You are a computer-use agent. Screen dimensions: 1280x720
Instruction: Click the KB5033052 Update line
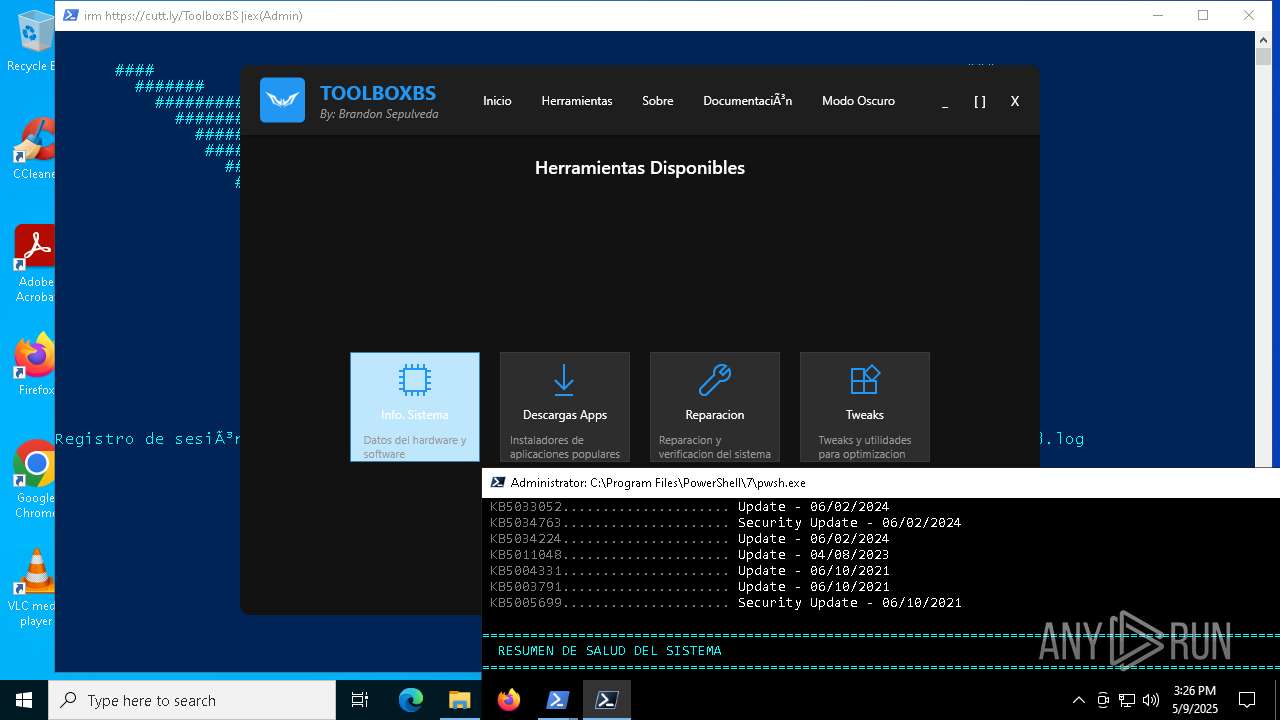coord(689,506)
